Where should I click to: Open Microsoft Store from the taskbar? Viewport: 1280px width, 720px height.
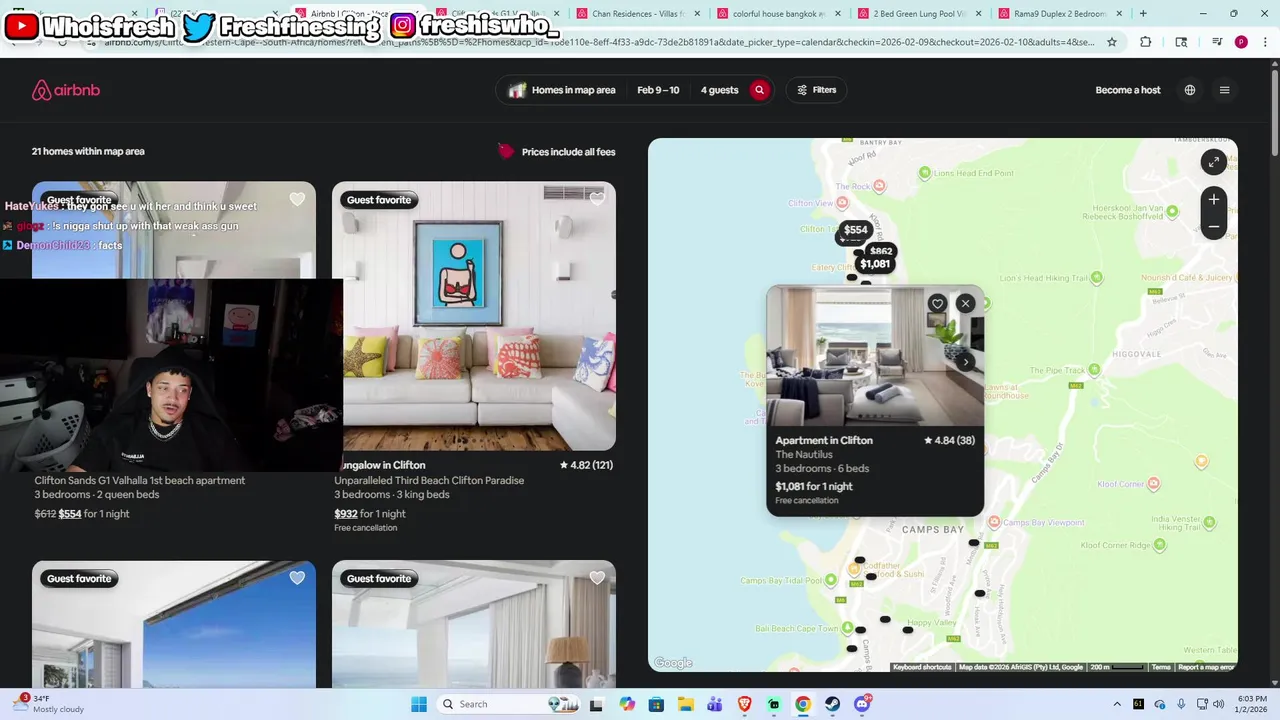656,704
